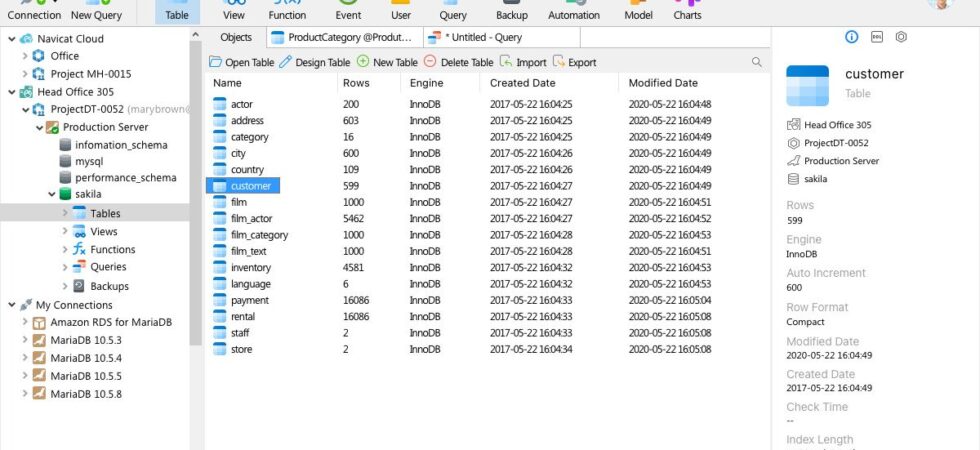The height and width of the screenshot is (450, 980).
Task: Switch to the Objects tab
Action: [x=236, y=38]
